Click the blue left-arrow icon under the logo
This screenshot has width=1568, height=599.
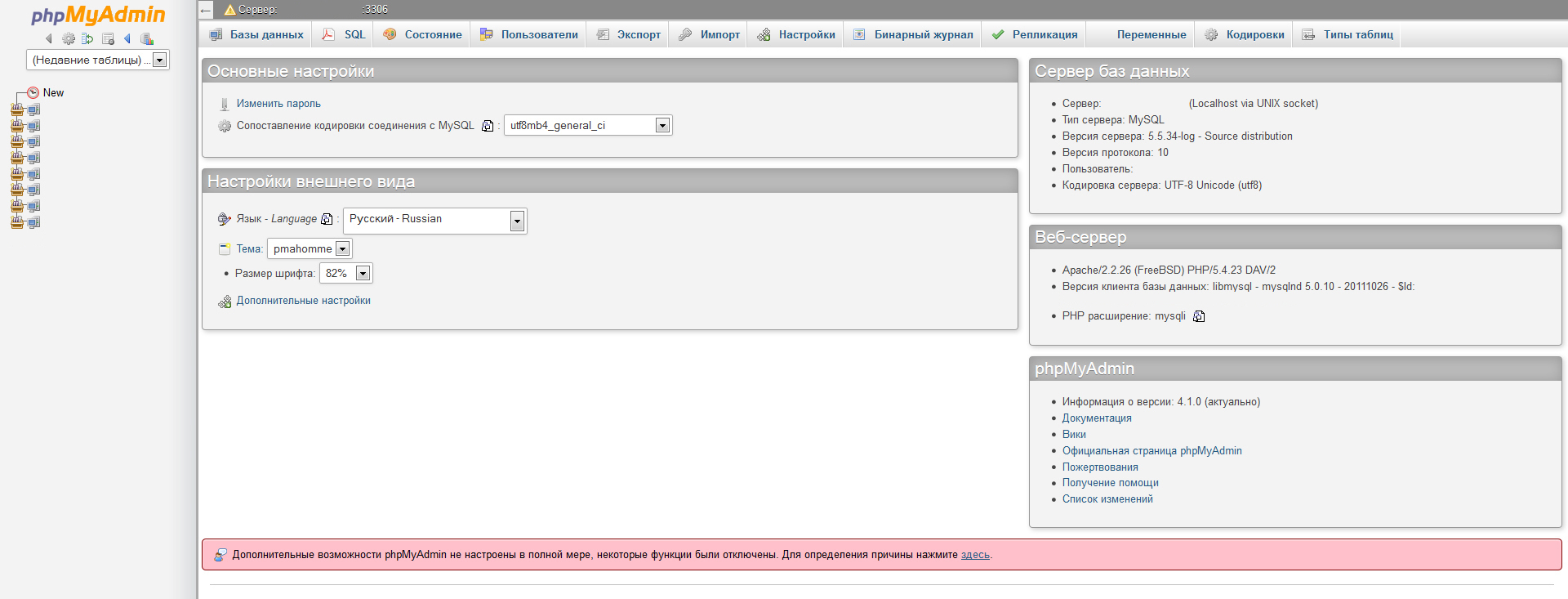click(127, 38)
